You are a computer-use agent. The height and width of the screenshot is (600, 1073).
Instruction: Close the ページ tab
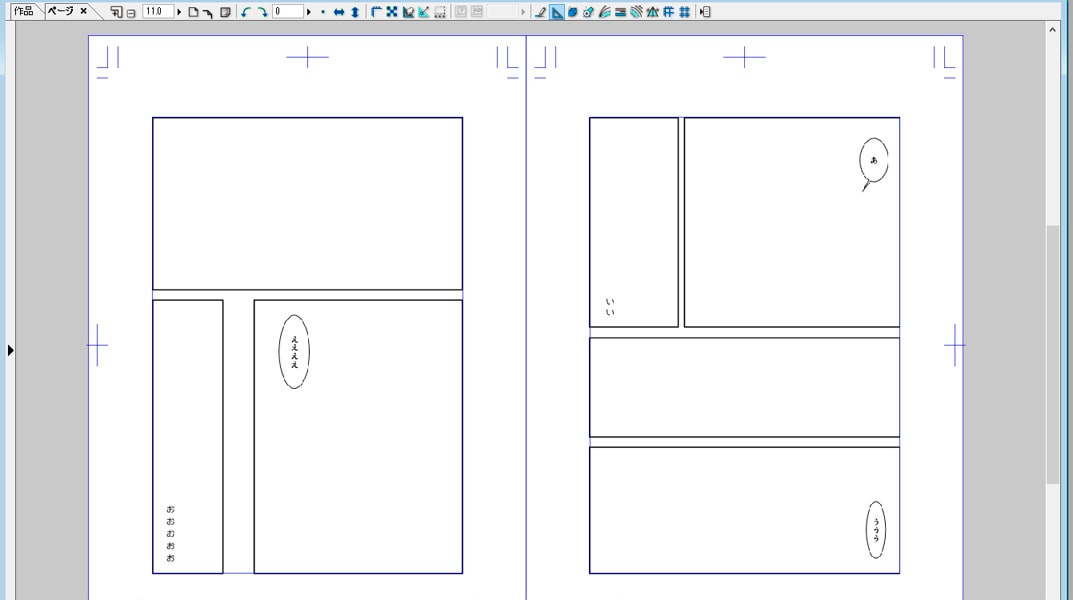[x=83, y=11]
